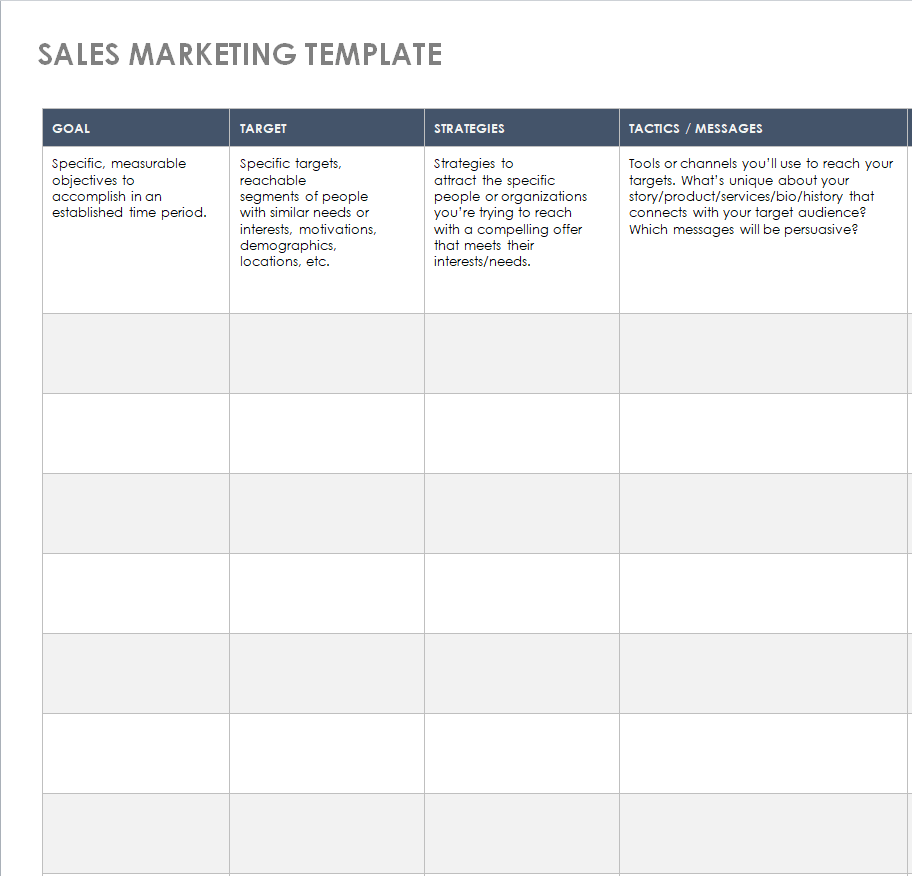Select first empty gray cell under GOAL
The width and height of the screenshot is (912, 876).
[x=136, y=354]
